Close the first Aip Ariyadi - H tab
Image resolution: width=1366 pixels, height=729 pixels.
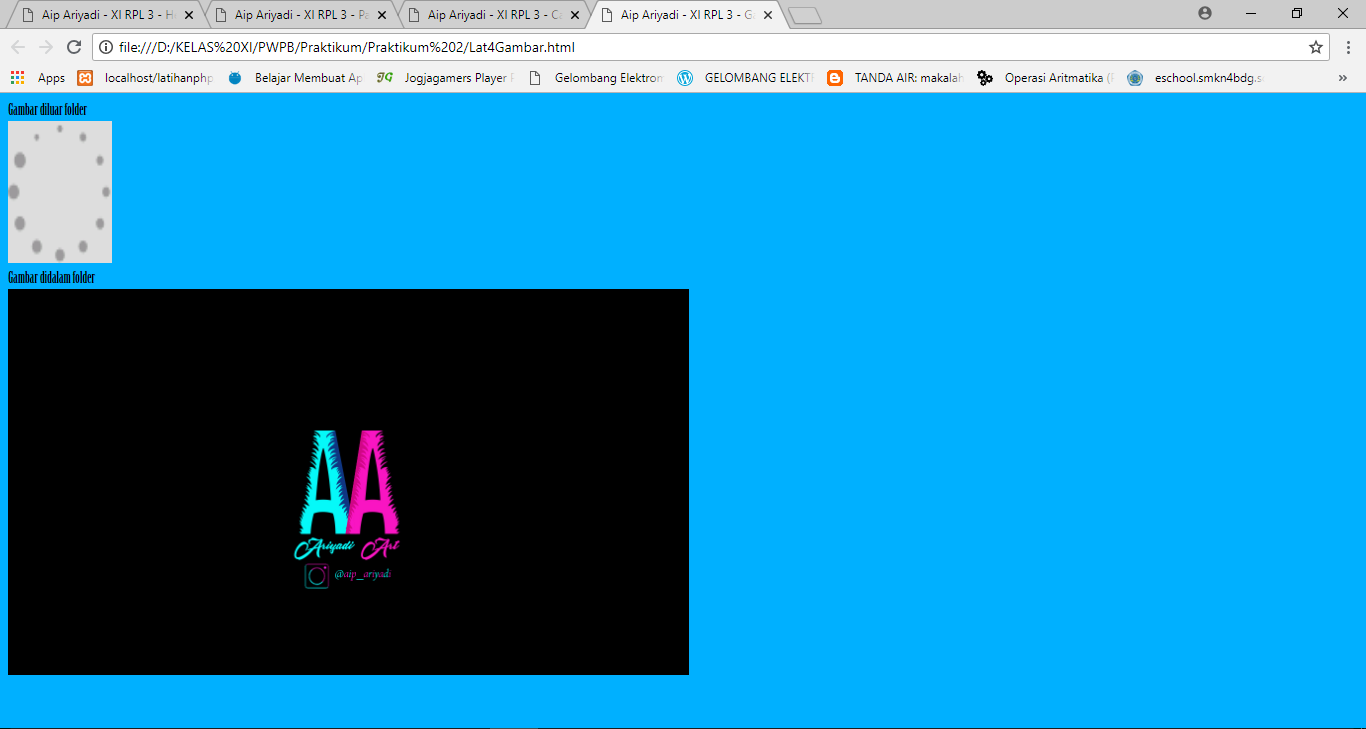point(189,15)
